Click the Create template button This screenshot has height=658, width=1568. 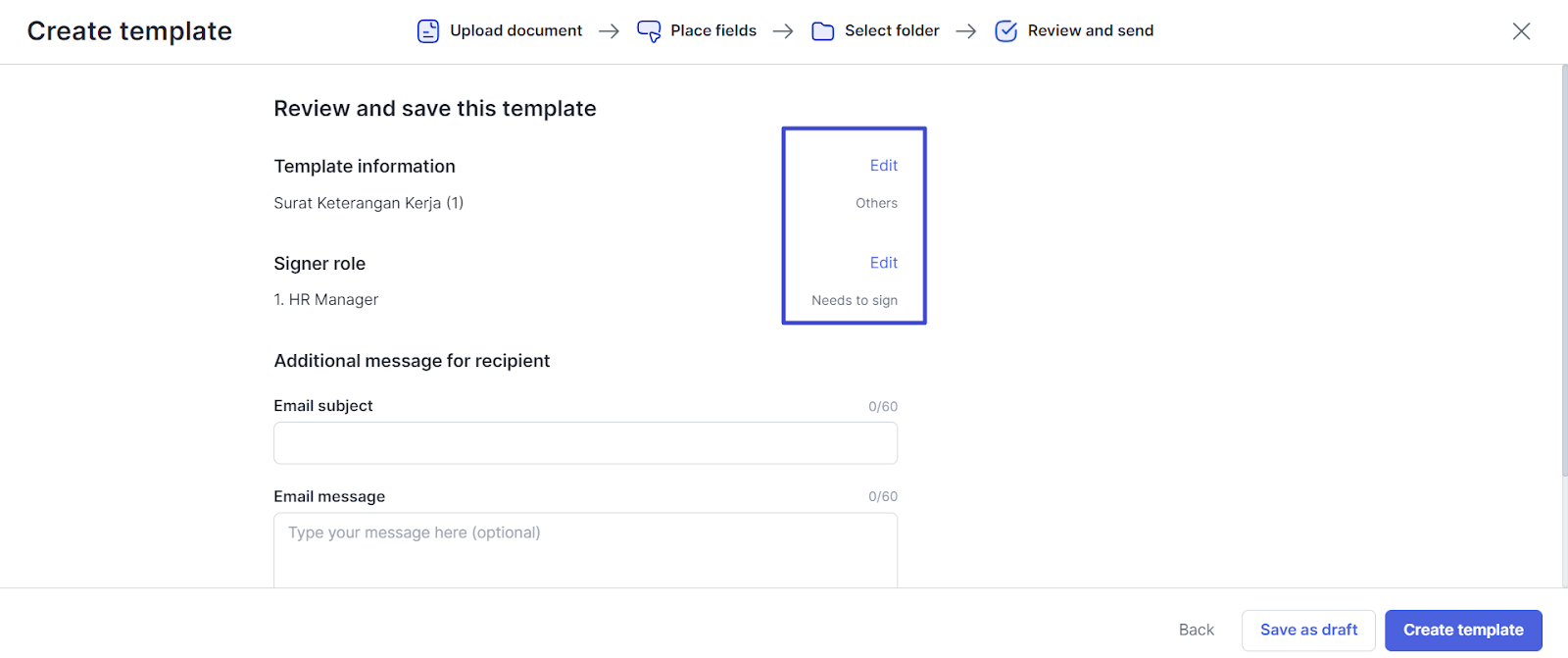(1463, 631)
